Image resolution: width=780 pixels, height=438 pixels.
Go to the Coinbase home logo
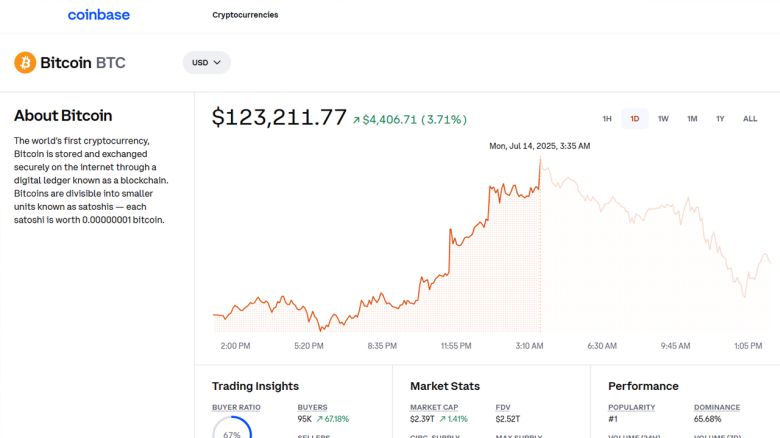click(x=98, y=15)
